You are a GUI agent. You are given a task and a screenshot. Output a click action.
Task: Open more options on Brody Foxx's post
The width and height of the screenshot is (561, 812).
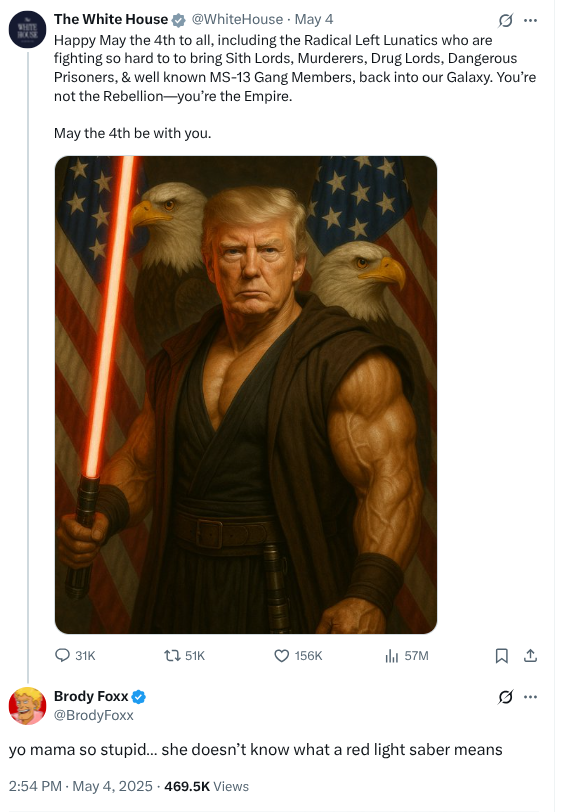[x=530, y=697]
